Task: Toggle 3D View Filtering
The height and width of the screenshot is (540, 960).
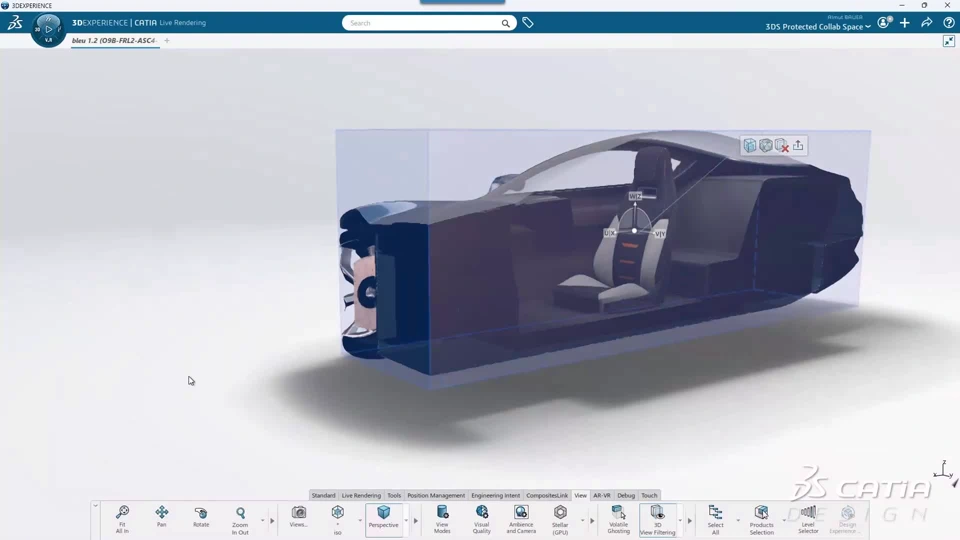Action: (658, 520)
